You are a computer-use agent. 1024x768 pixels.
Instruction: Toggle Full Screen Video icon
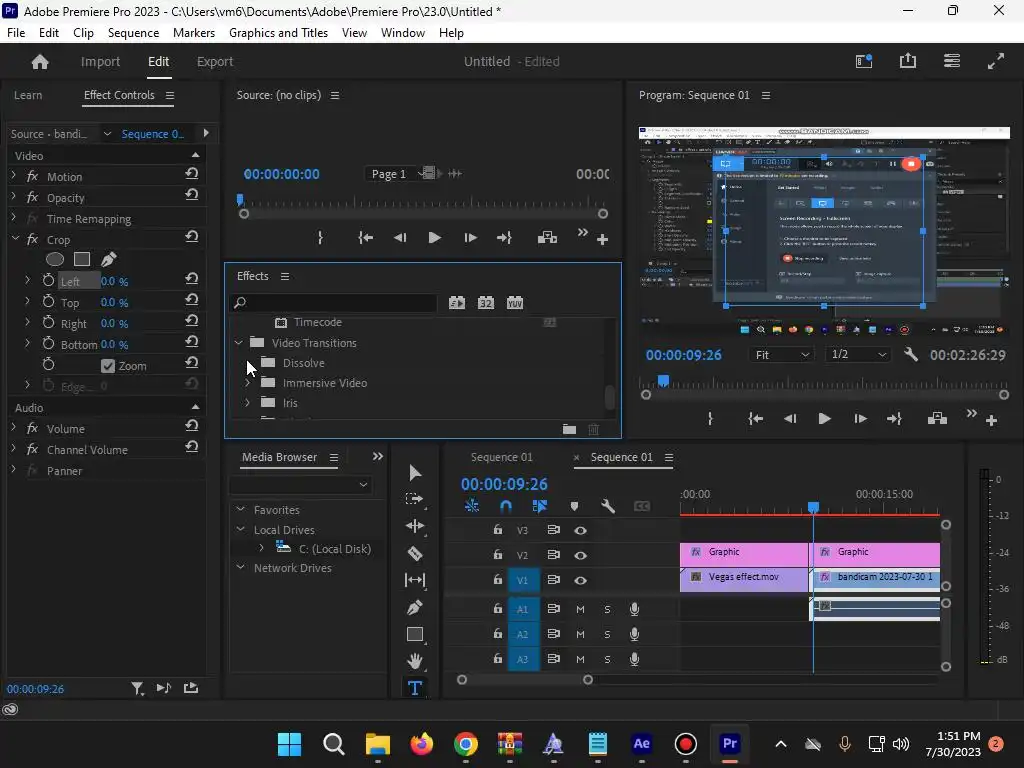pos(996,61)
